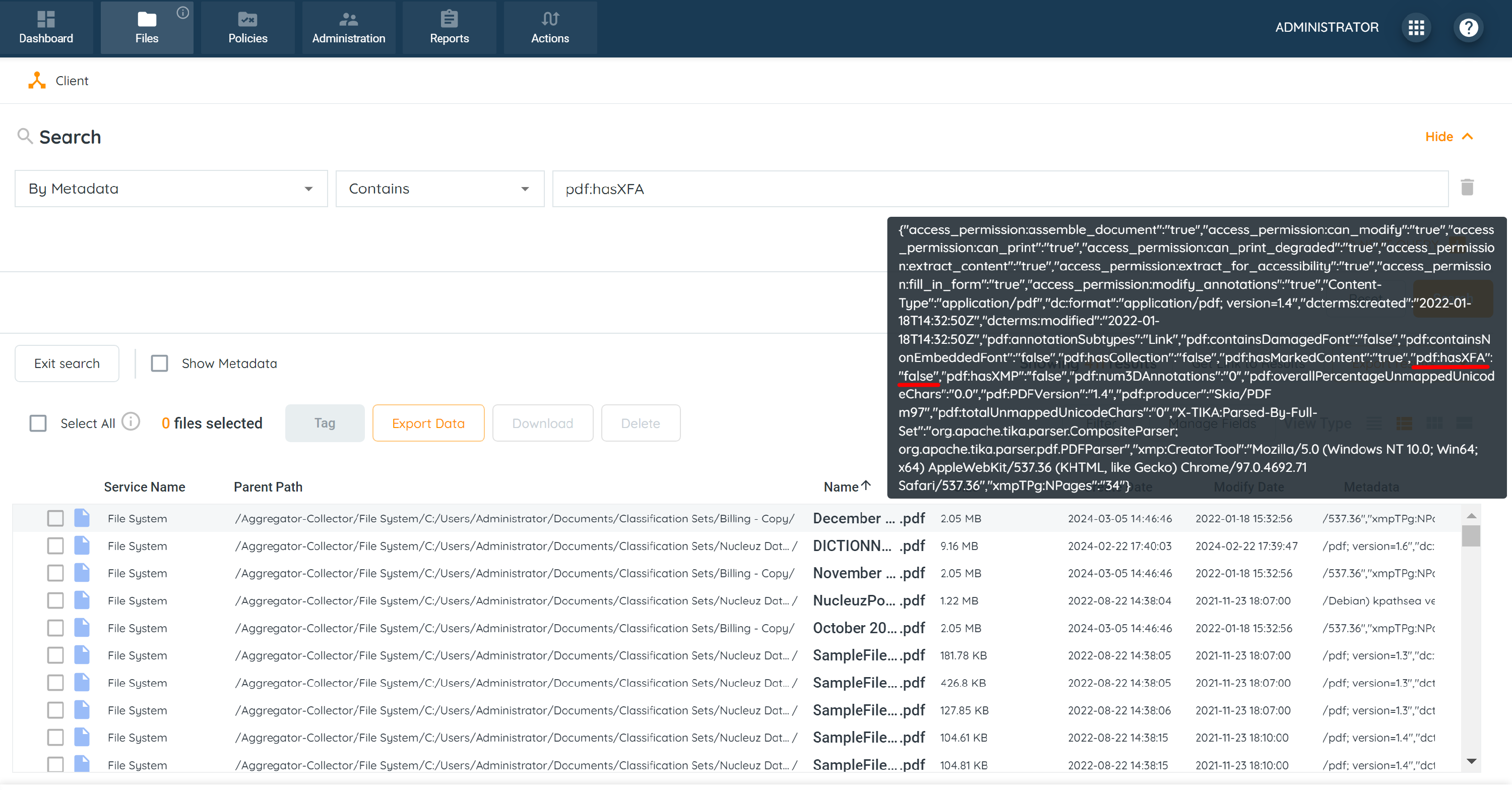
Task: Click the orange Client hierarchy icon
Action: (x=36, y=80)
